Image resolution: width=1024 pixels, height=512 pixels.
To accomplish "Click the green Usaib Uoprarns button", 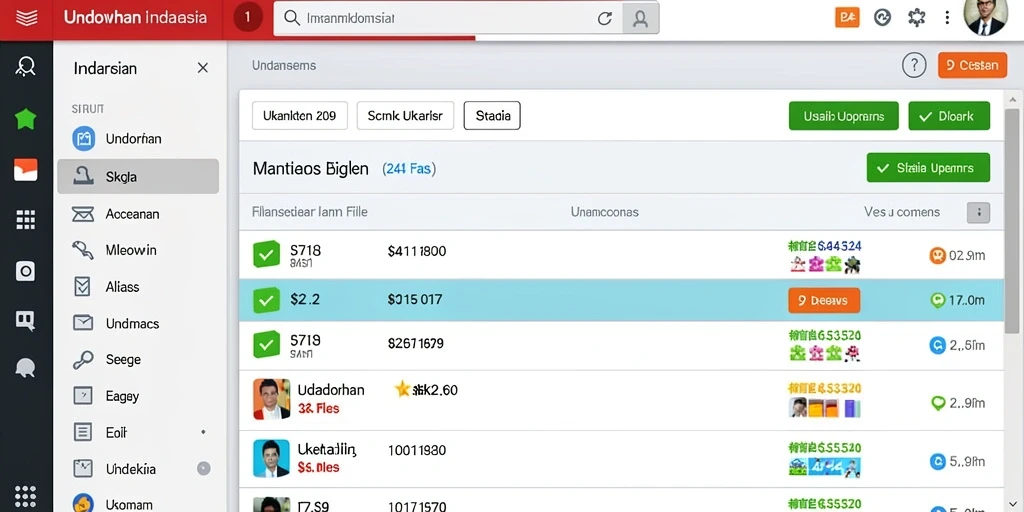I will click(844, 116).
